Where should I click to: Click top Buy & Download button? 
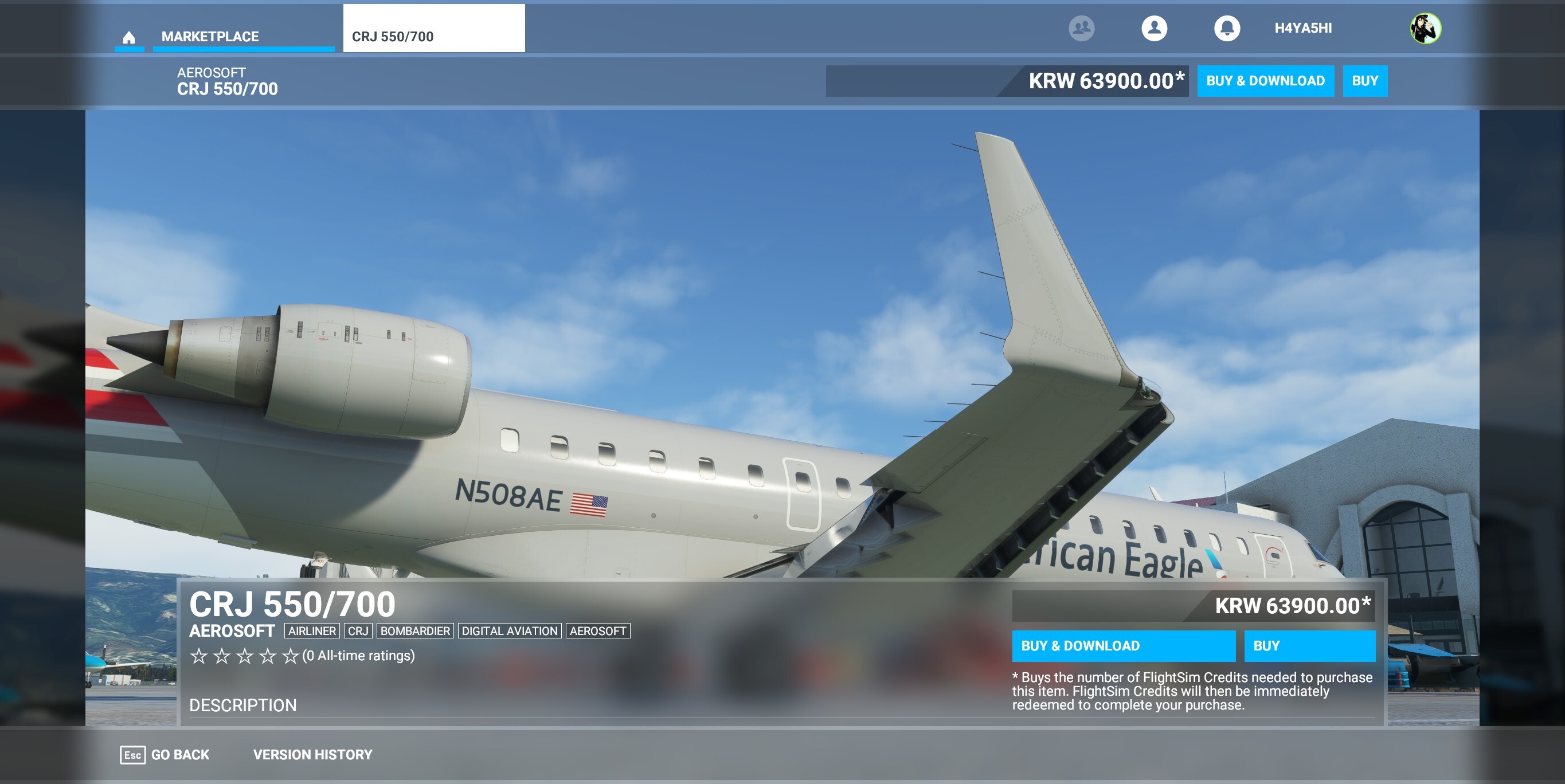point(1265,81)
